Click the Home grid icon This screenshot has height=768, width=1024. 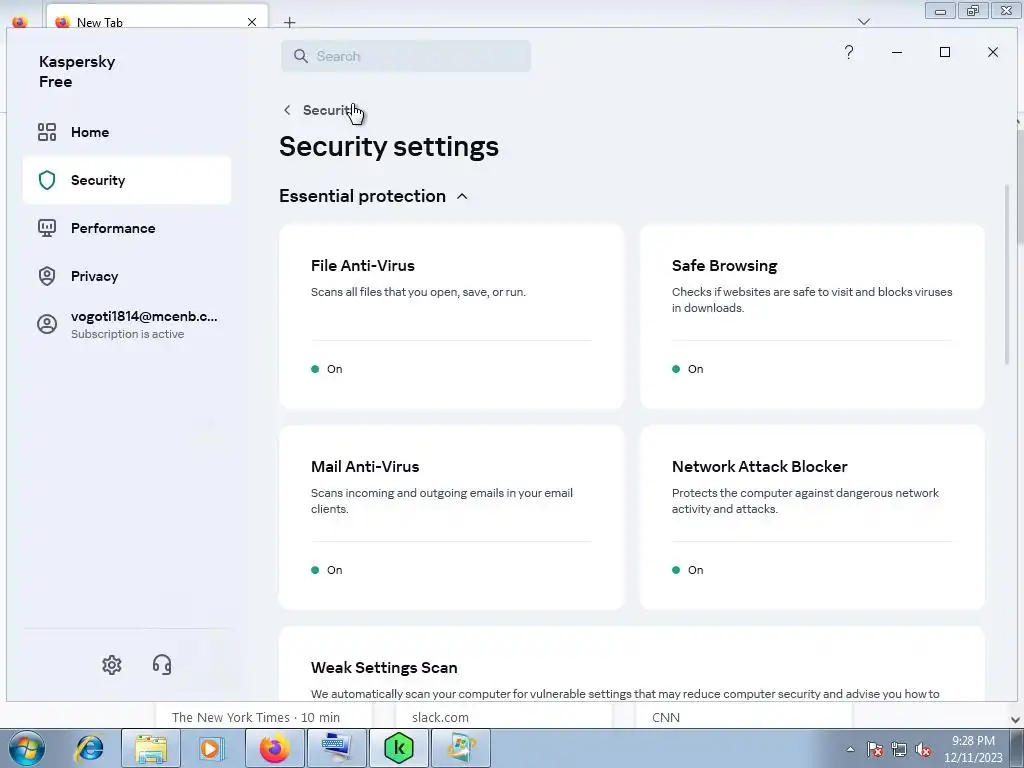click(x=47, y=132)
